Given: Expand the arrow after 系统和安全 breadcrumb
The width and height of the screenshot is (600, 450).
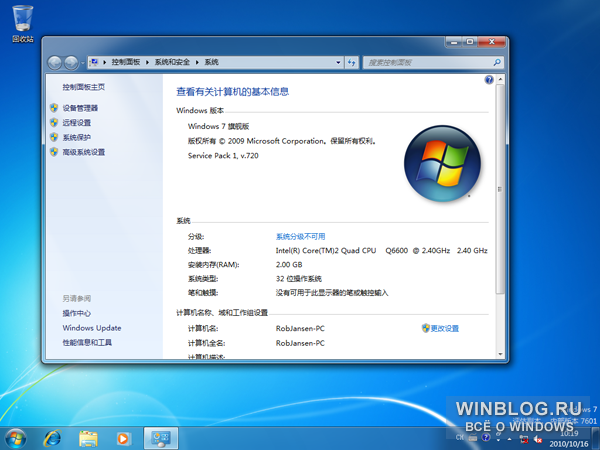Looking at the screenshot, I should [x=197, y=62].
